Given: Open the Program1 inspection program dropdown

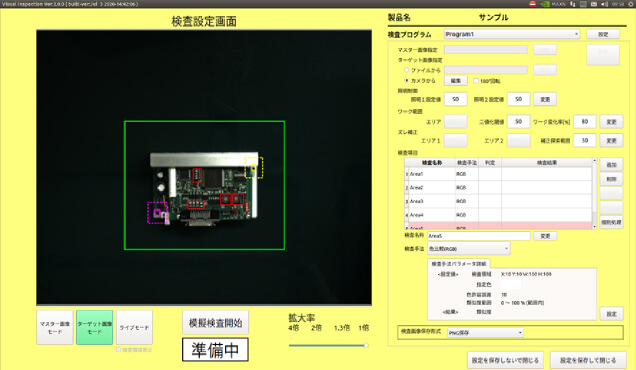Looking at the screenshot, I should [x=512, y=34].
